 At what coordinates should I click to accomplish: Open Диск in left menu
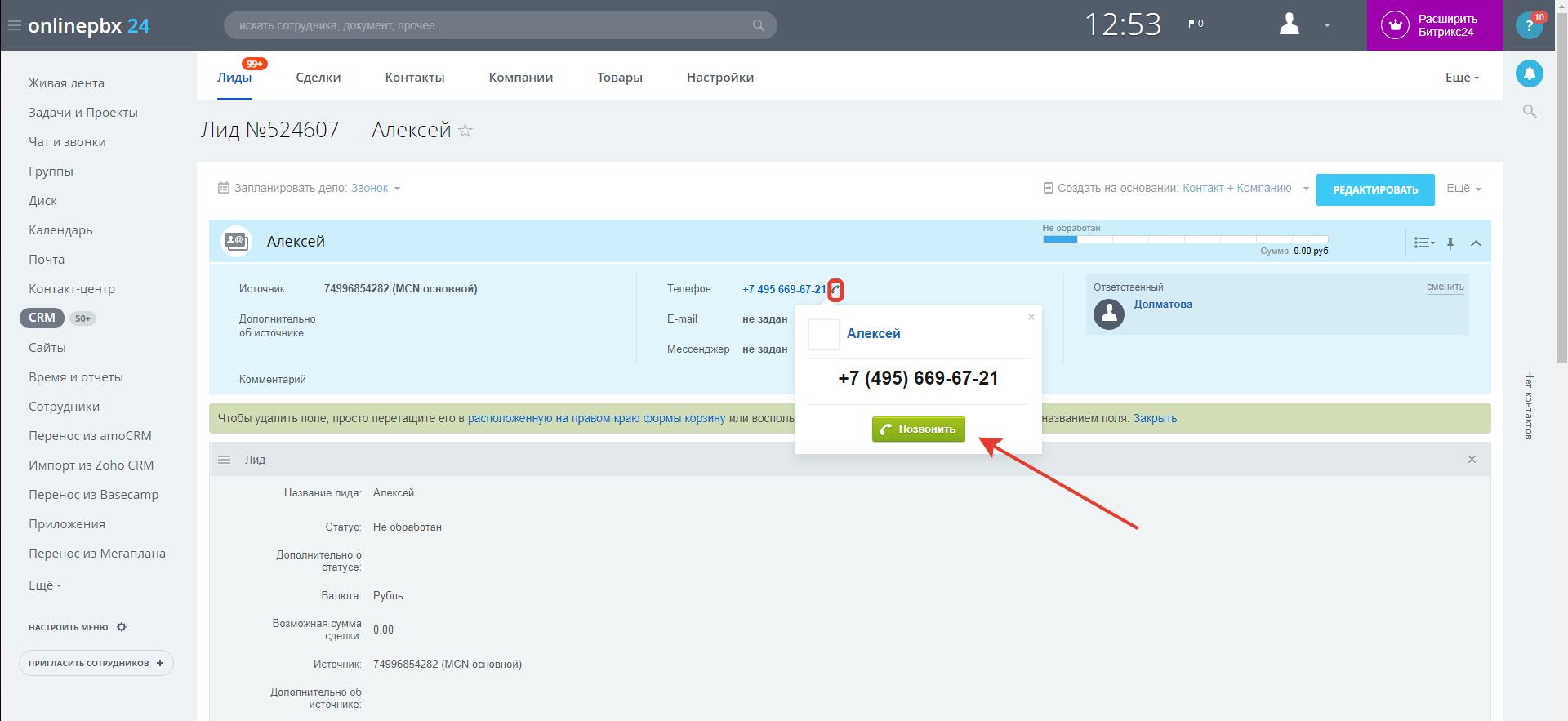coord(42,201)
